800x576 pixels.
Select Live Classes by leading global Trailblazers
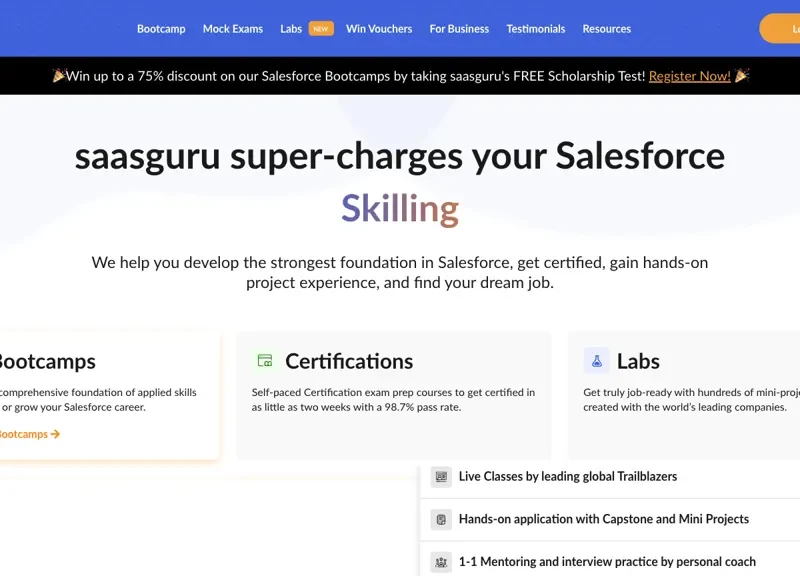tap(568, 477)
